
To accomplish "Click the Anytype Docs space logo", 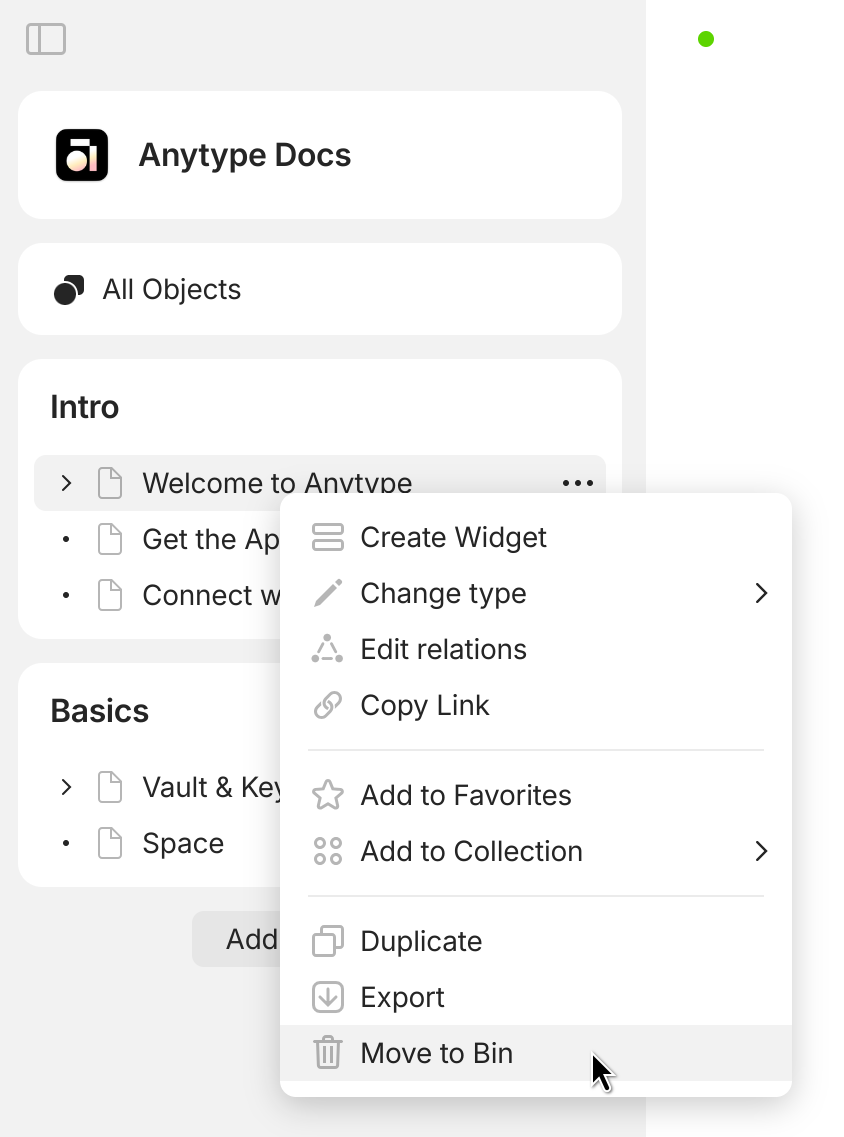I will point(82,155).
